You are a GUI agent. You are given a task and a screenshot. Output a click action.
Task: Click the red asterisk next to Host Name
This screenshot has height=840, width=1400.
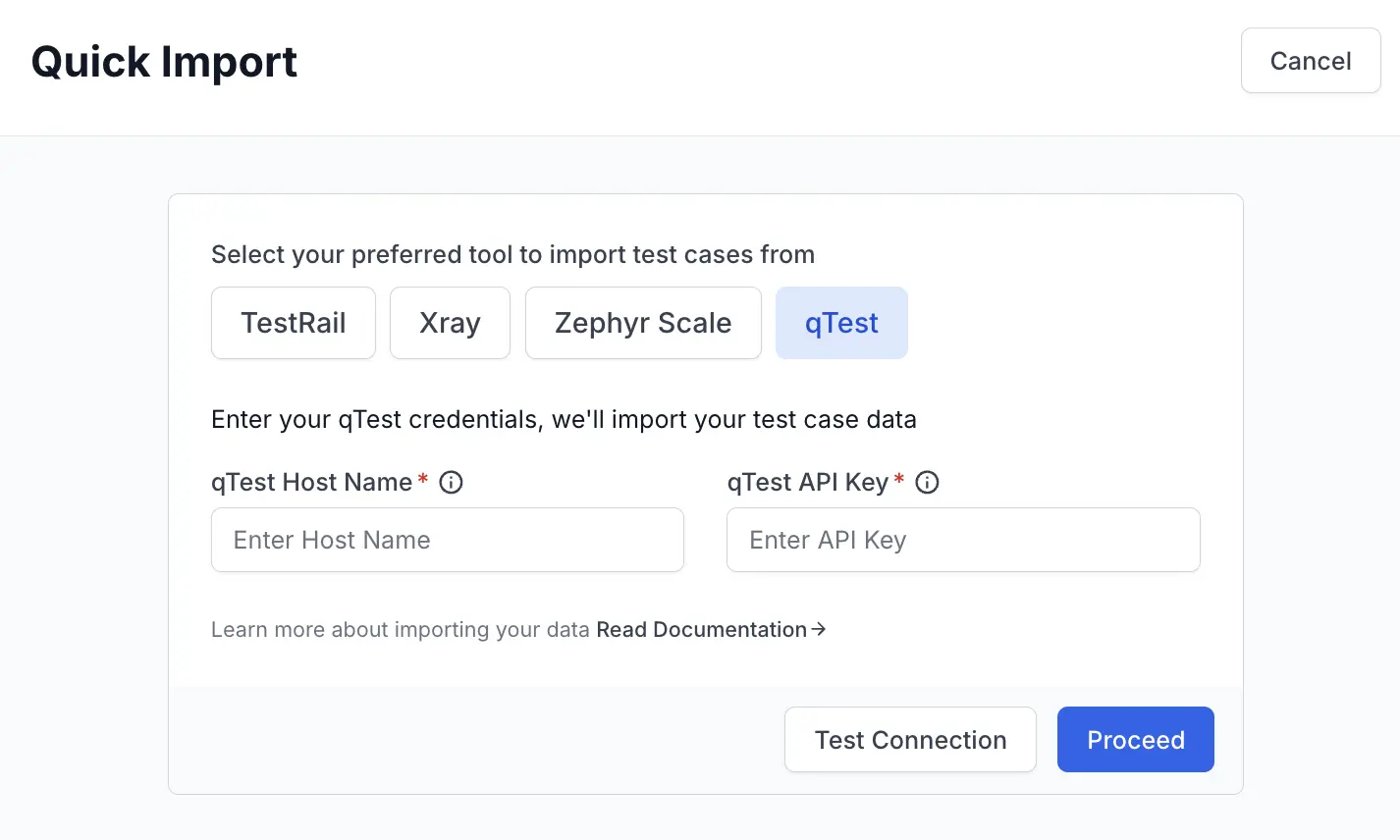click(423, 479)
